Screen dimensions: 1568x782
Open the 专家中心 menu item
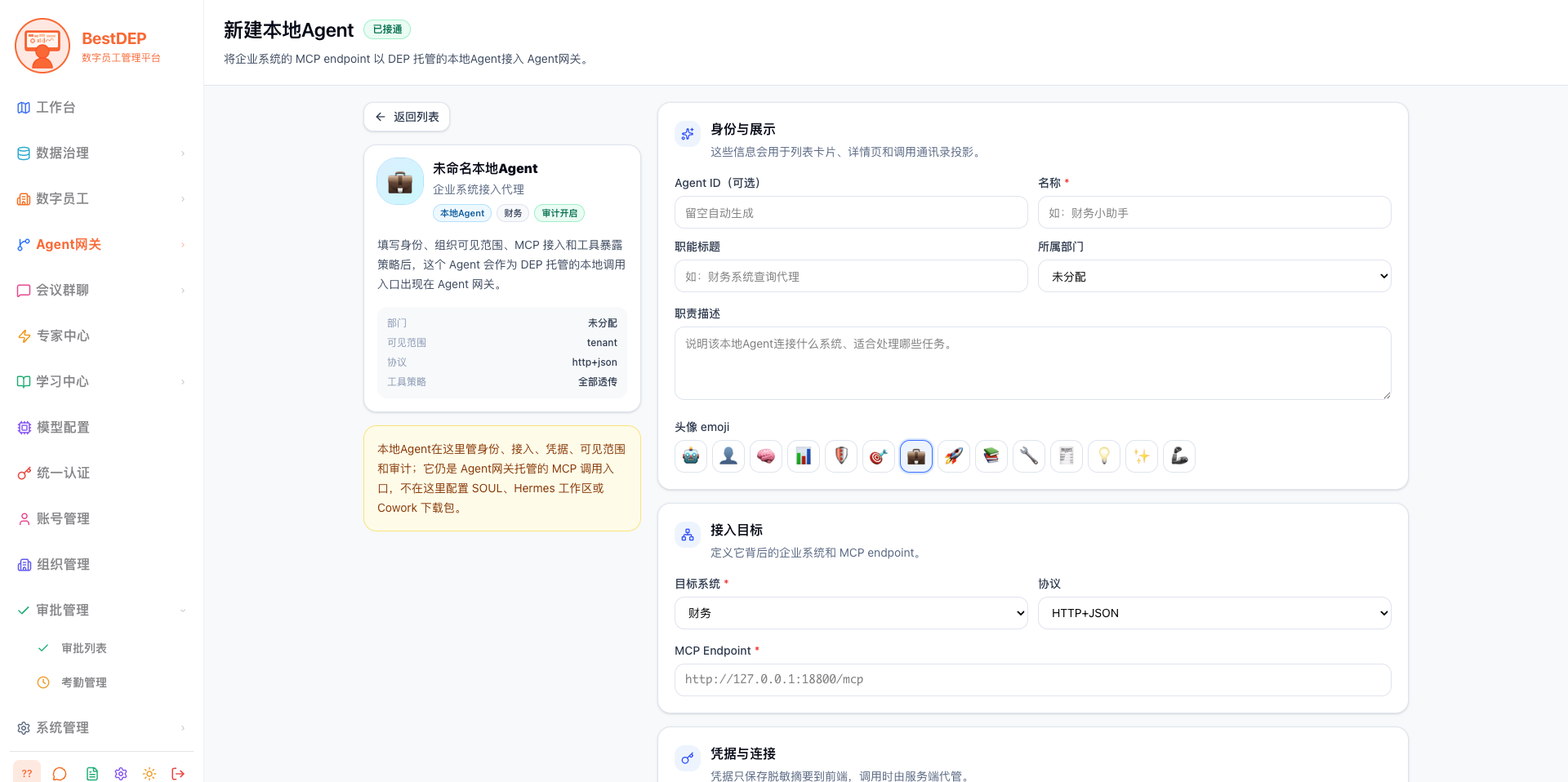(101, 335)
